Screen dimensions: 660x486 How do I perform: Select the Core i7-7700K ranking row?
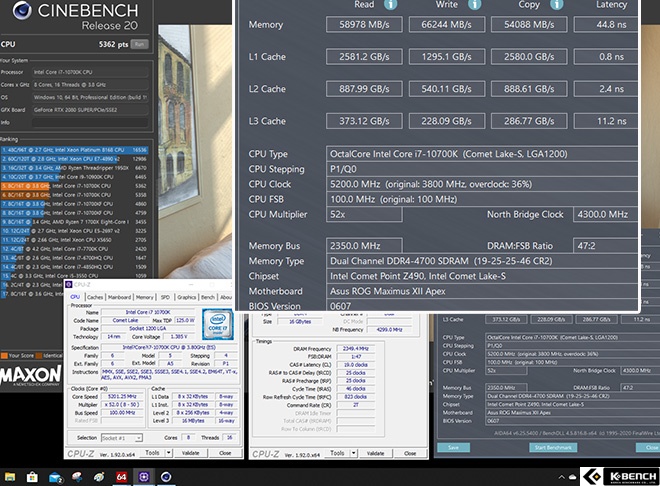[75, 249]
